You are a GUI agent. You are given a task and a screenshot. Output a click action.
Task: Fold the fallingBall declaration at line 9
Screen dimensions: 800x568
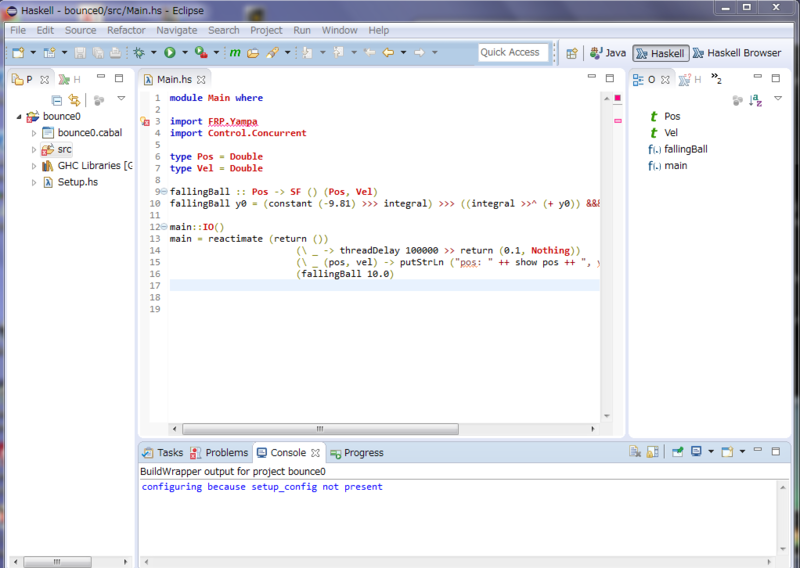(x=164, y=192)
